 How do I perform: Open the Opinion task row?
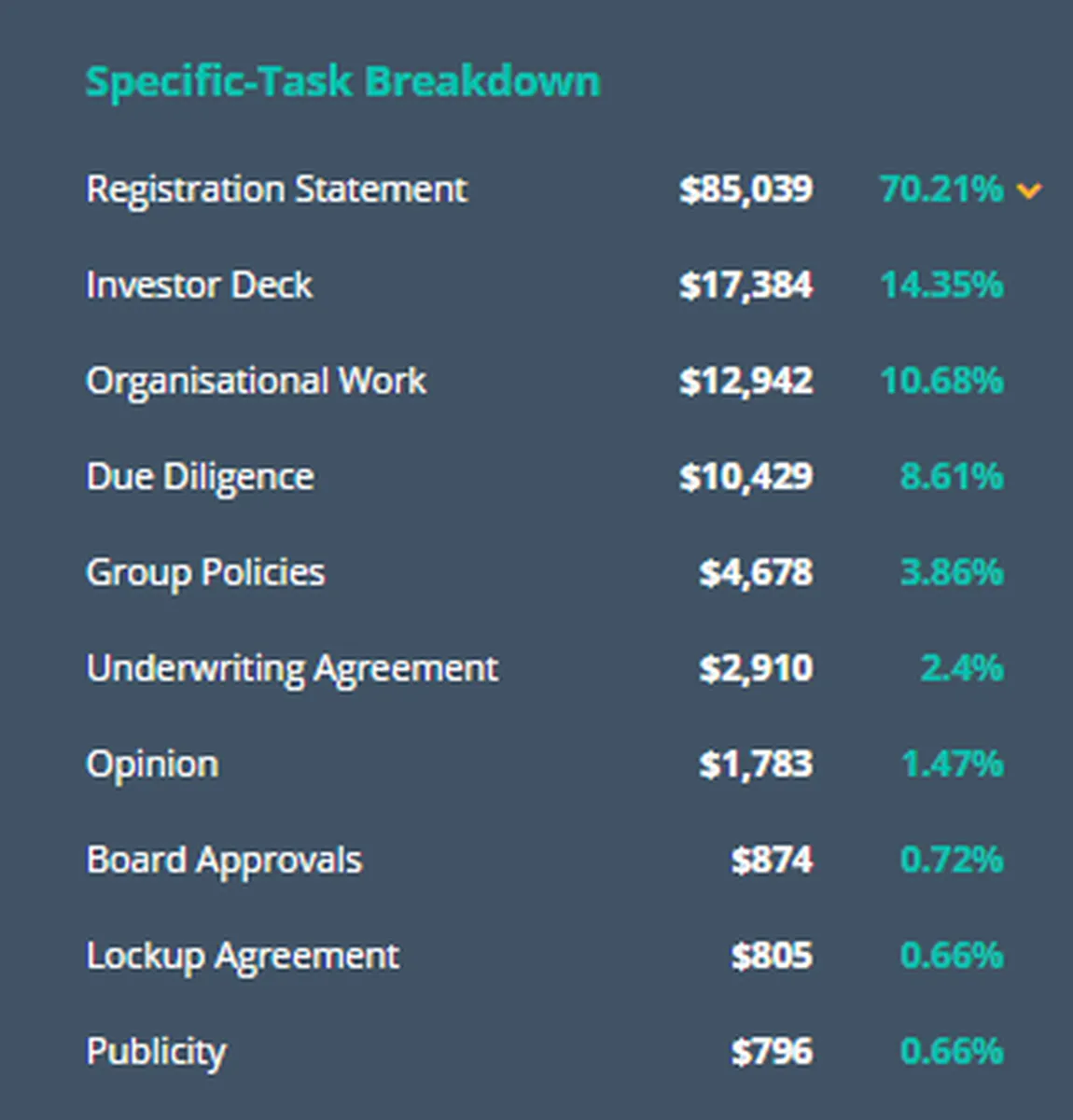(x=152, y=764)
